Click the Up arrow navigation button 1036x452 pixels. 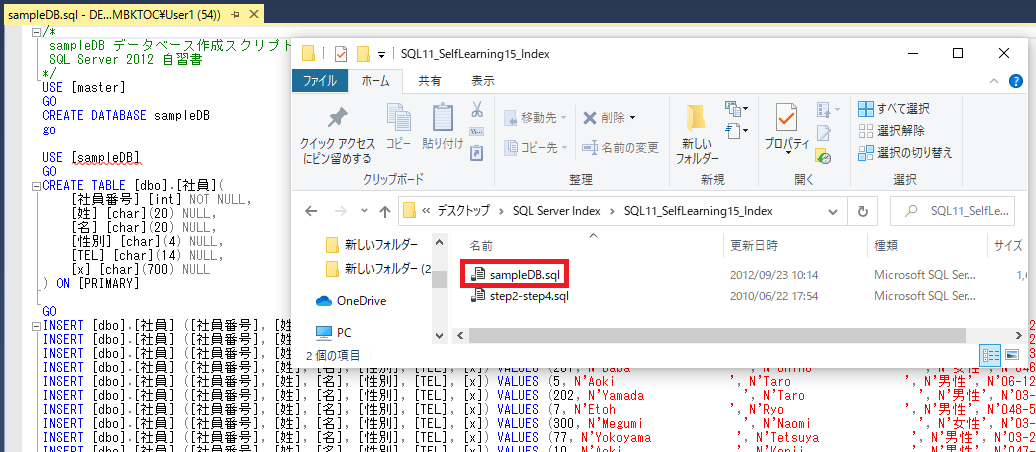[385, 211]
